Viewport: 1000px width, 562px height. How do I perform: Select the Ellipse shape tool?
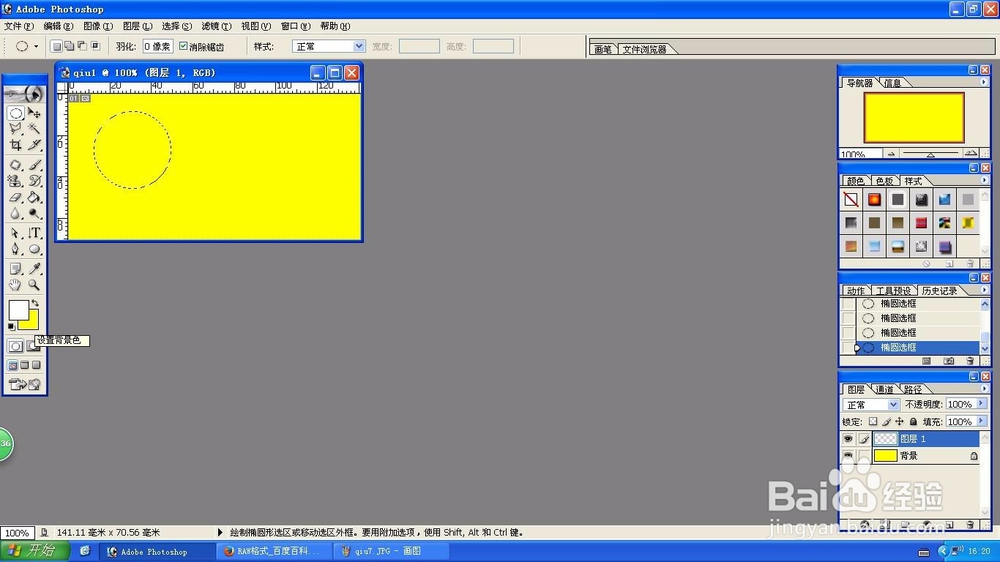click(34, 249)
